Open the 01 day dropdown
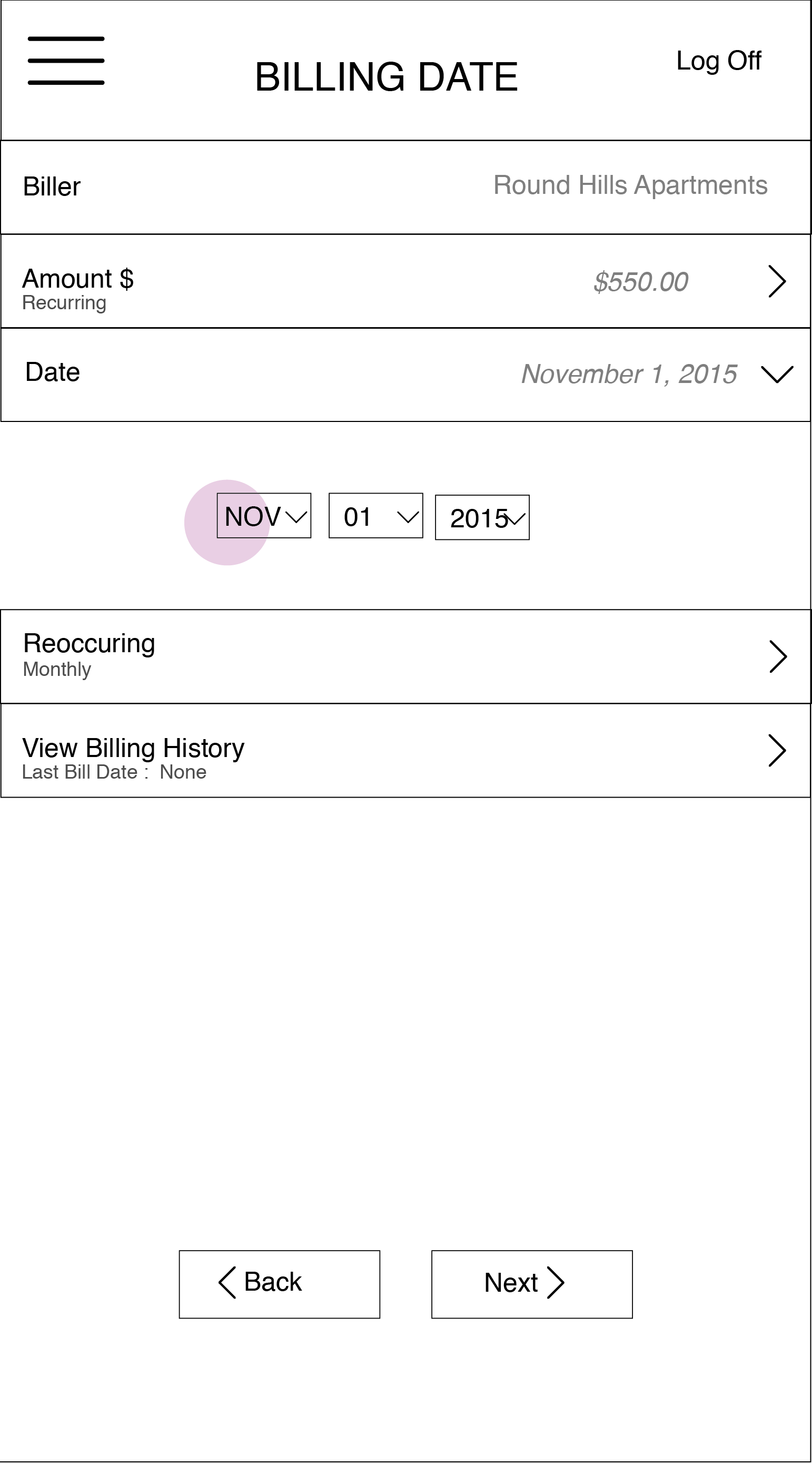The width and height of the screenshot is (812, 1464). coord(375,516)
